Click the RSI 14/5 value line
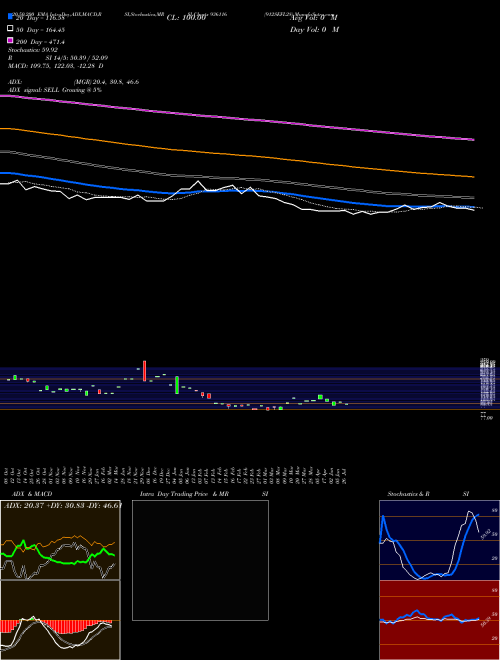Screen dimensions: 500x660 58,58
